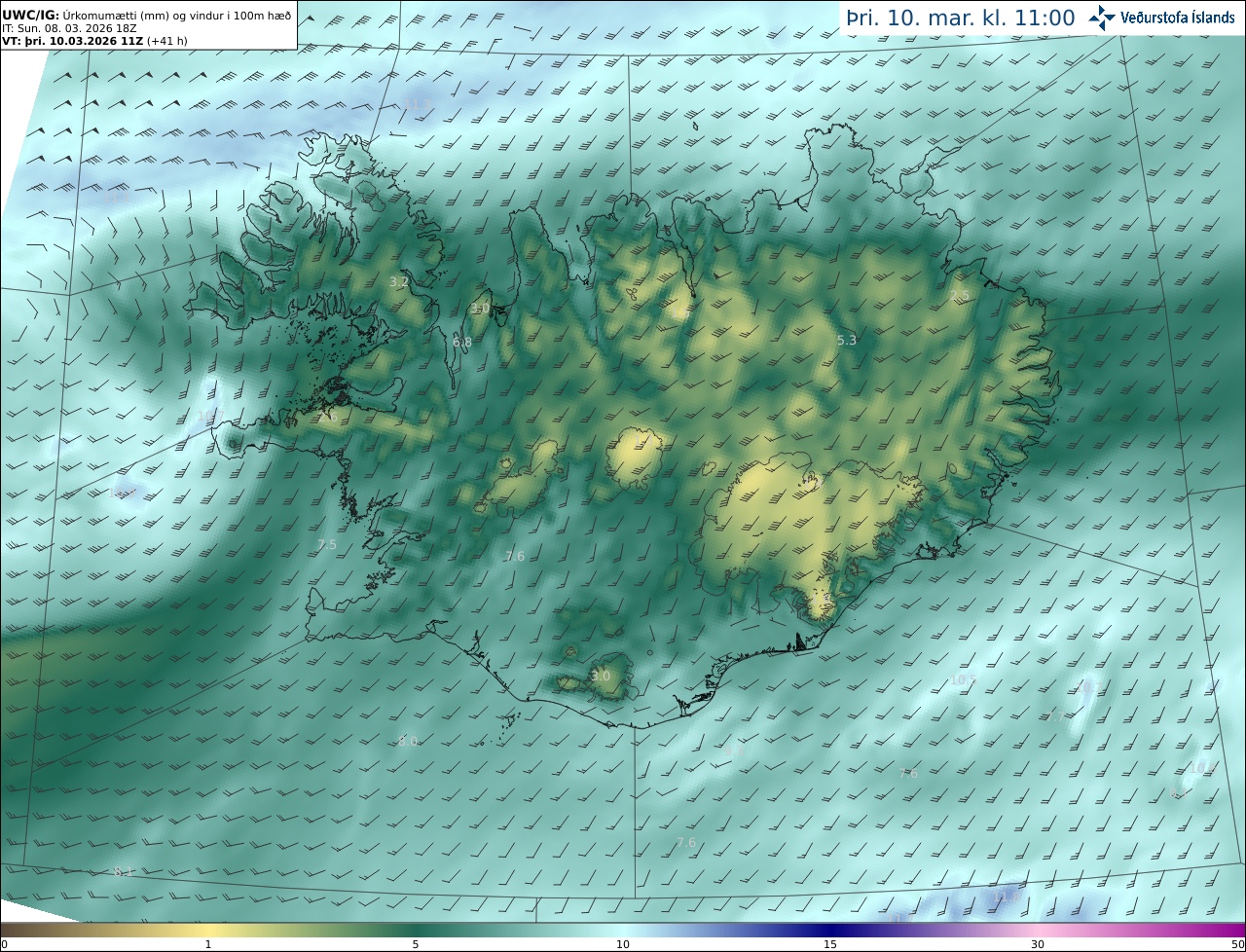Viewport: 1246px width, 952px height.
Task: Click the colorbar tick label 50
Action: pyautogui.click(x=1238, y=944)
